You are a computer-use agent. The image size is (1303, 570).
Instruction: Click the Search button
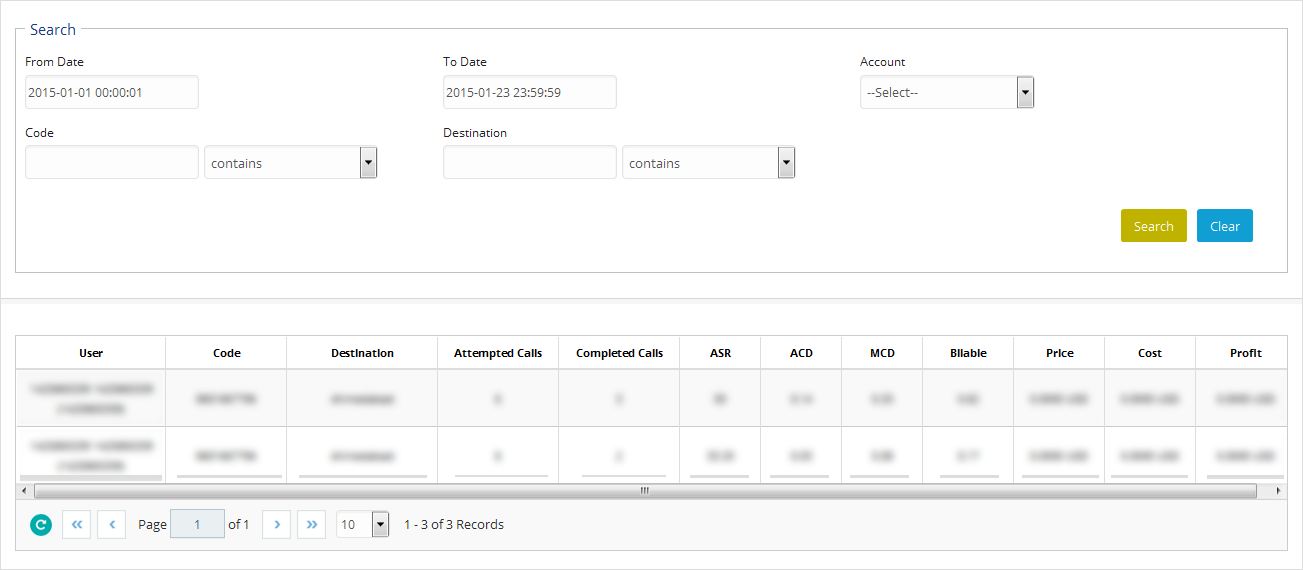click(x=1154, y=226)
